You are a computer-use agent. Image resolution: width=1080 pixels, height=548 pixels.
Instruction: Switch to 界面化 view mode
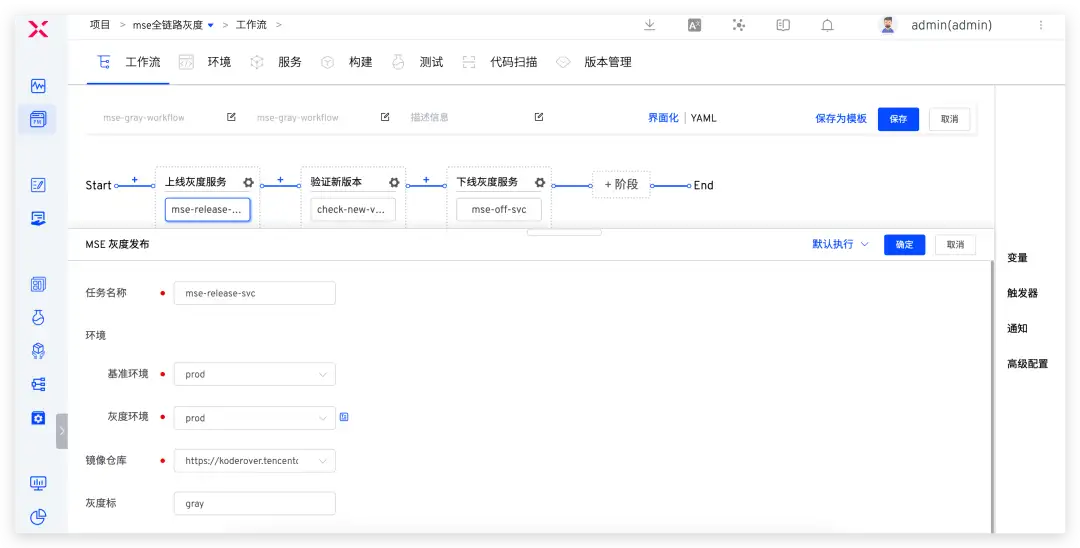pyautogui.click(x=663, y=118)
